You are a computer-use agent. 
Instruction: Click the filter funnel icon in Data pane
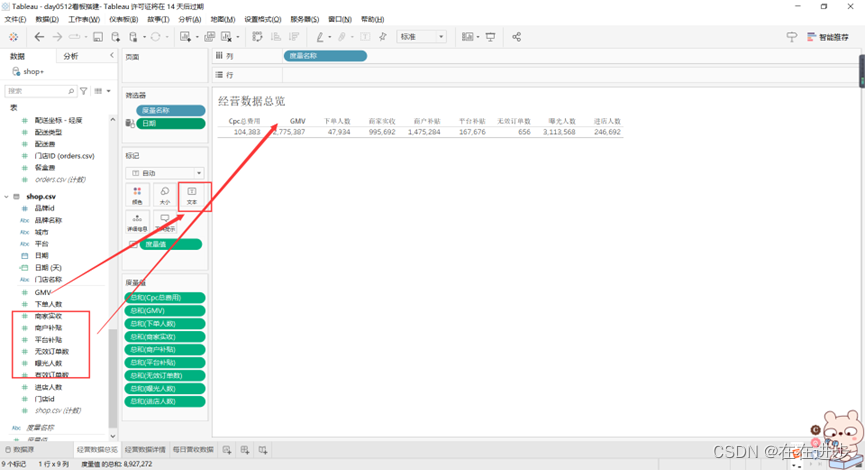click(84, 91)
